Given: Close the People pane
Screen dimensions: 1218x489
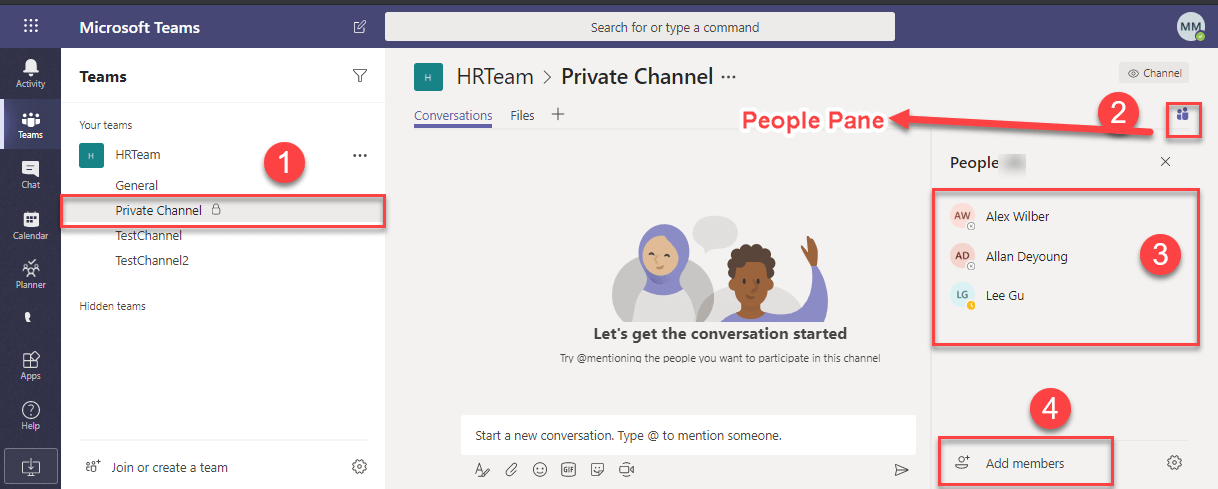Looking at the screenshot, I should pyautogui.click(x=1165, y=162).
